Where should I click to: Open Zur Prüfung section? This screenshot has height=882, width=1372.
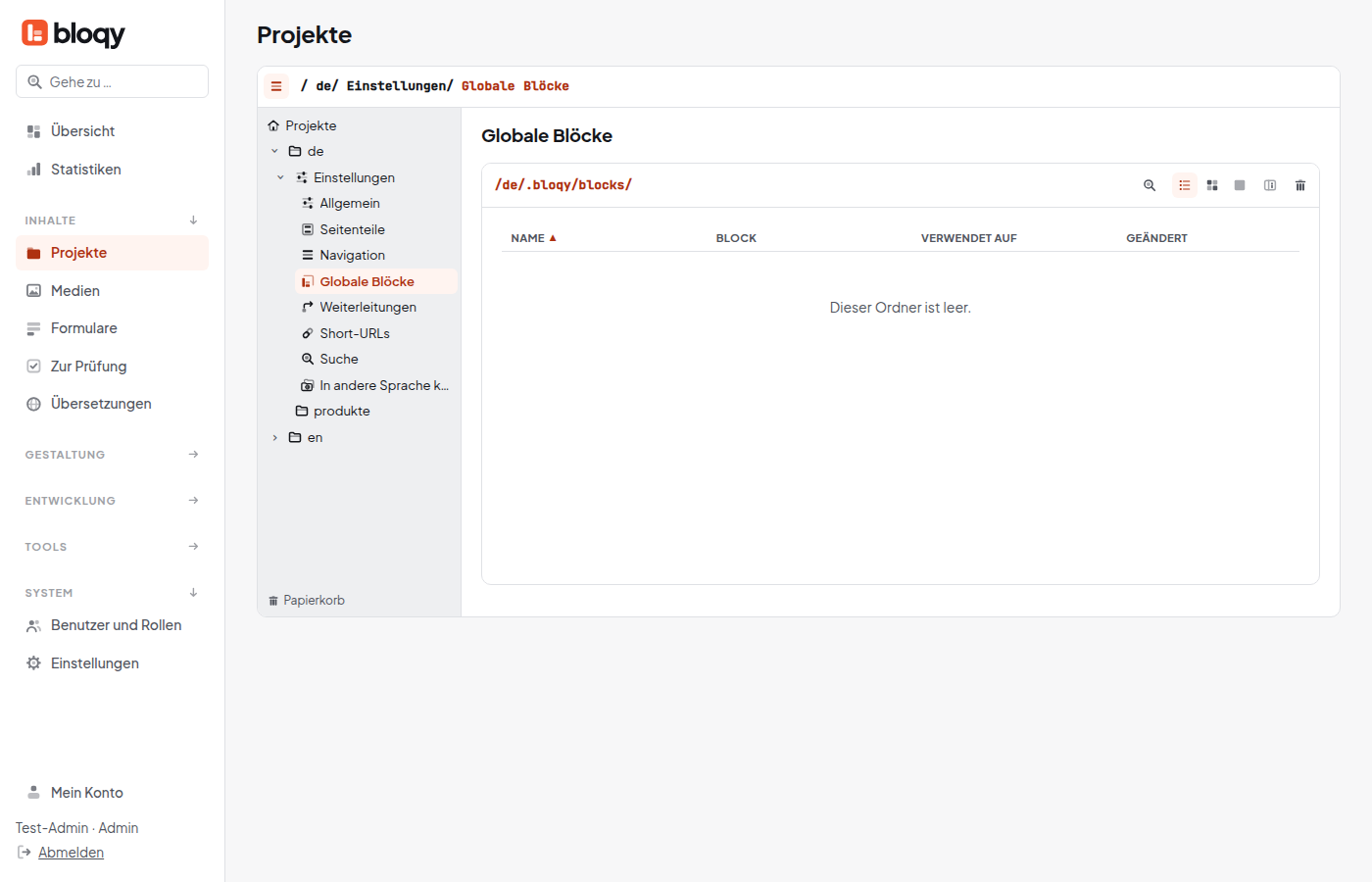click(x=112, y=367)
